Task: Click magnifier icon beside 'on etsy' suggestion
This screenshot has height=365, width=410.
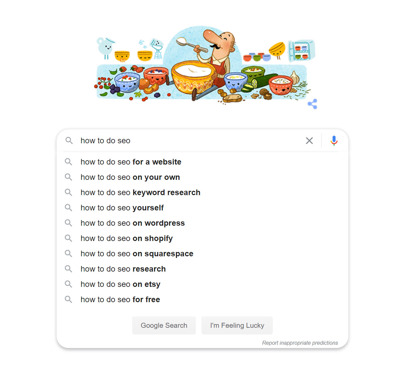Action: [68, 284]
